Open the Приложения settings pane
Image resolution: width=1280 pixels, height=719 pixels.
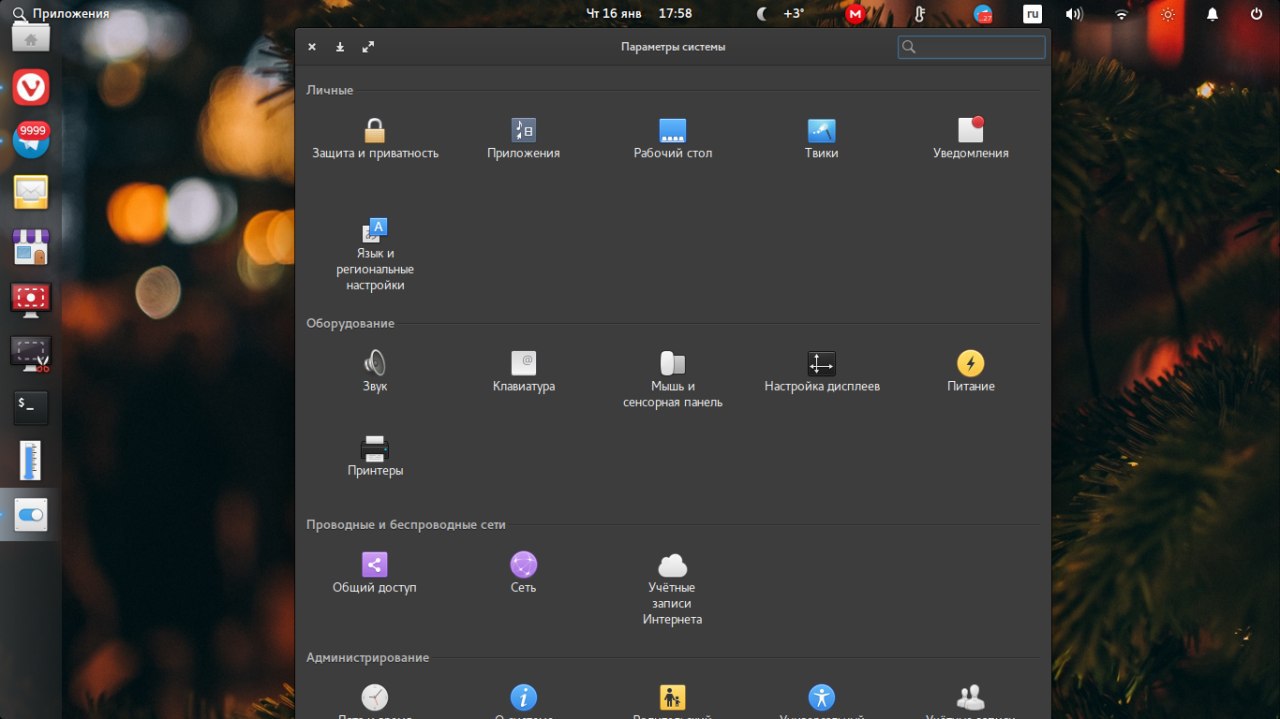coord(523,139)
